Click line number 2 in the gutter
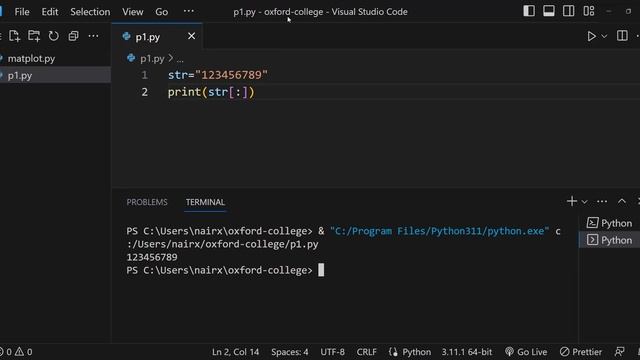Screen dimensions: 640x360 tap(145, 92)
